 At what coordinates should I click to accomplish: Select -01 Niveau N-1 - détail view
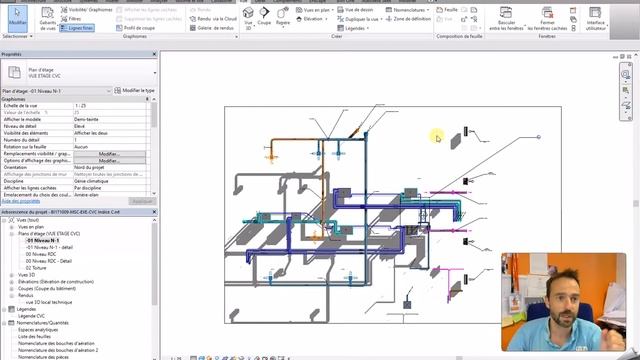point(49,247)
